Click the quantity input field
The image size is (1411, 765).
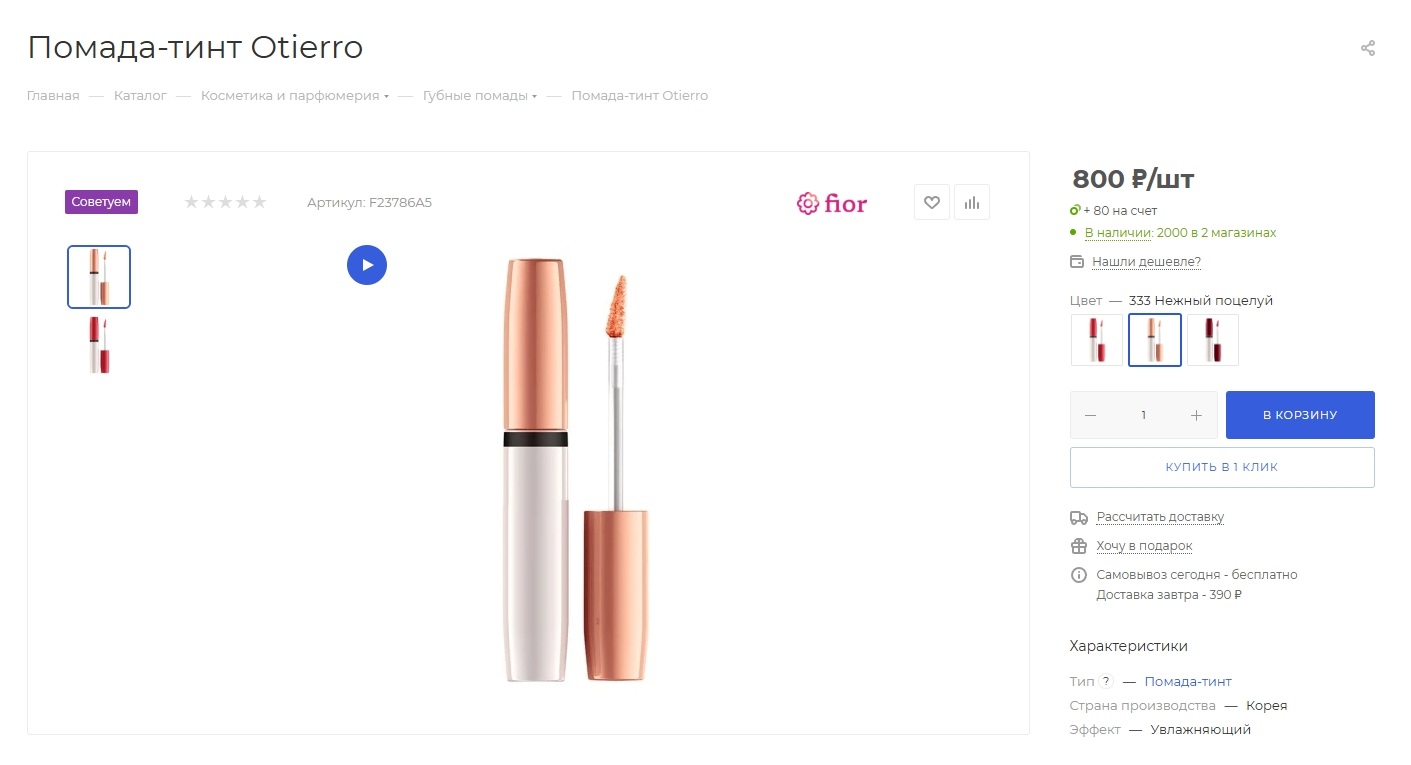click(x=1144, y=415)
